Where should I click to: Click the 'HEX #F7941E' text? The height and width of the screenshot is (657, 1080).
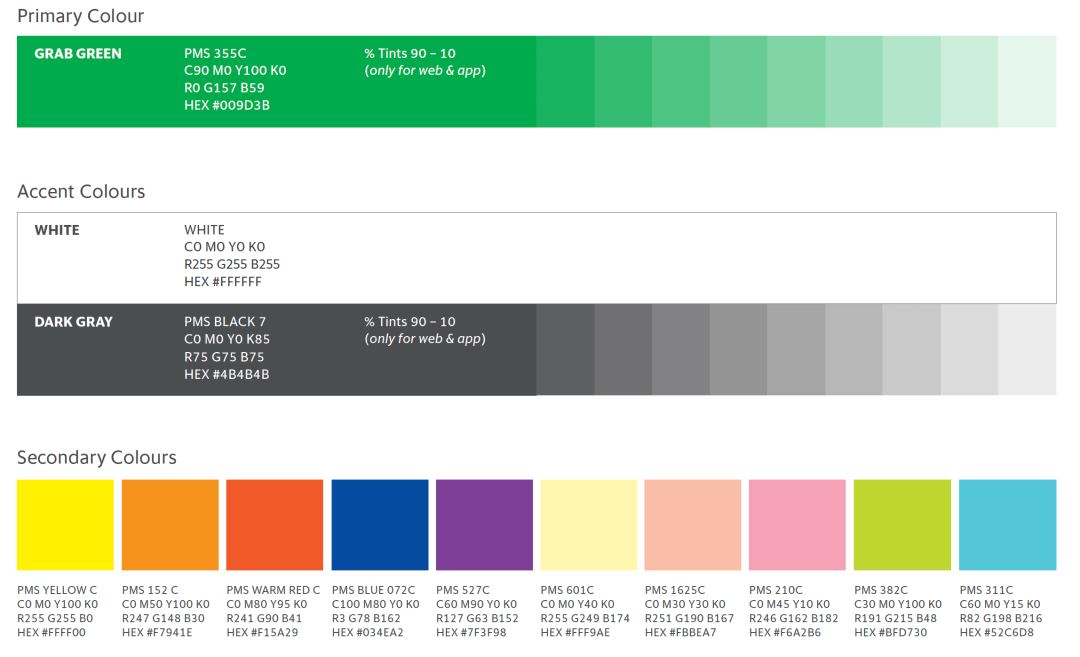tap(157, 632)
